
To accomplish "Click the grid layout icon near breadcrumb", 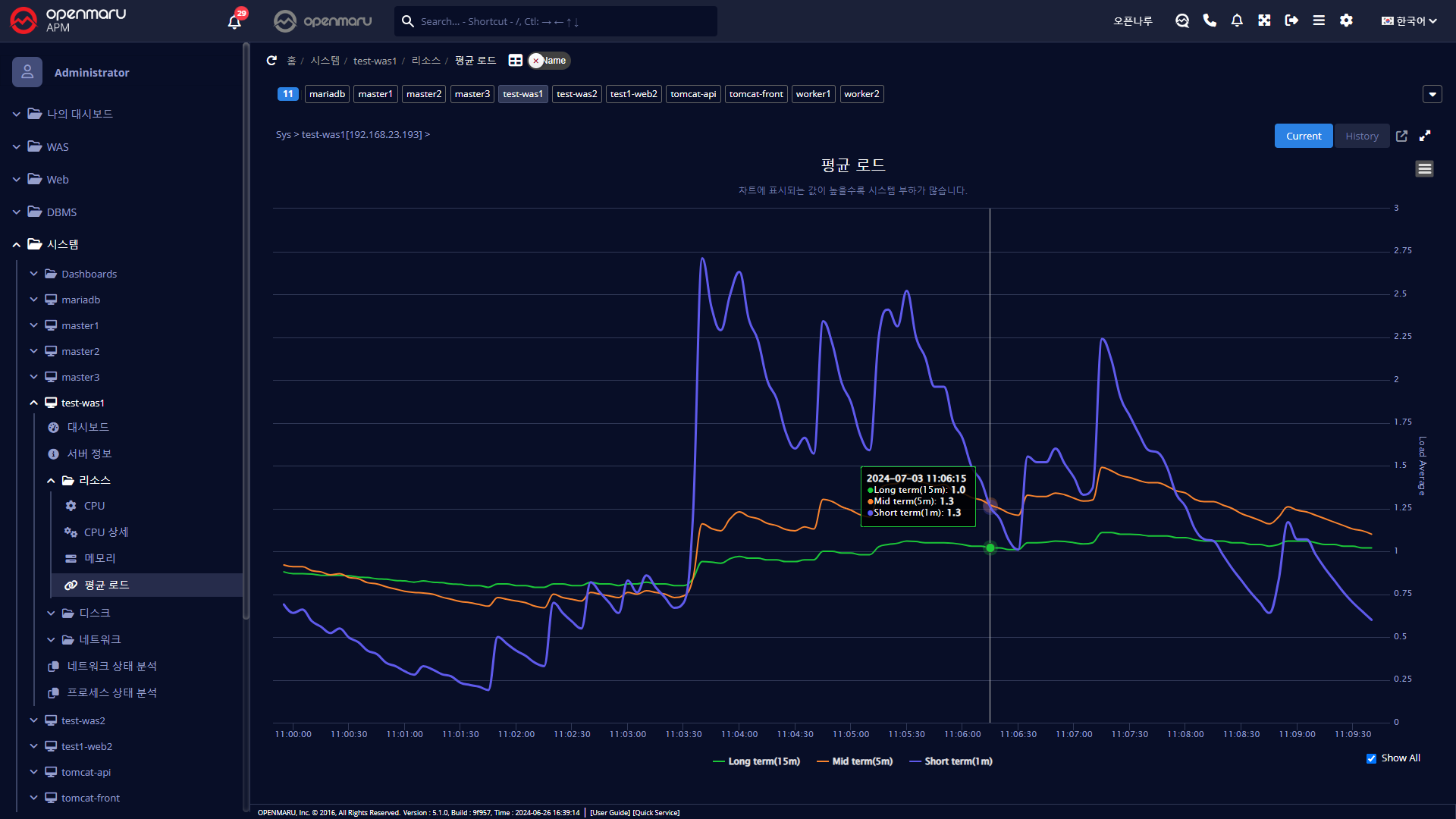I will (x=515, y=61).
